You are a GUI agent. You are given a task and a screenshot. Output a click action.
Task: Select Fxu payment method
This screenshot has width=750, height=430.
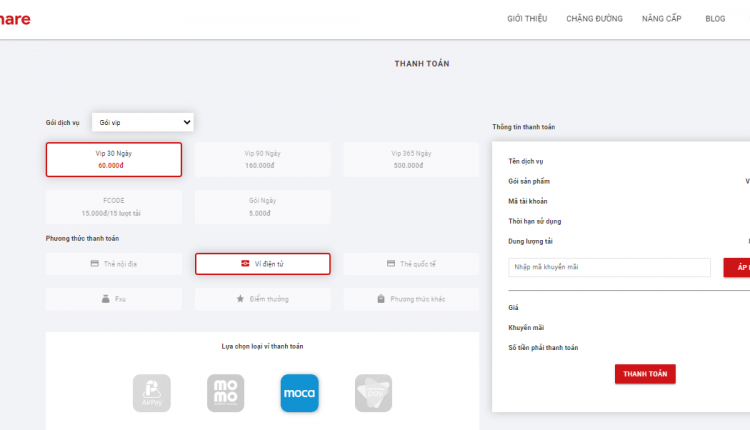(114, 299)
